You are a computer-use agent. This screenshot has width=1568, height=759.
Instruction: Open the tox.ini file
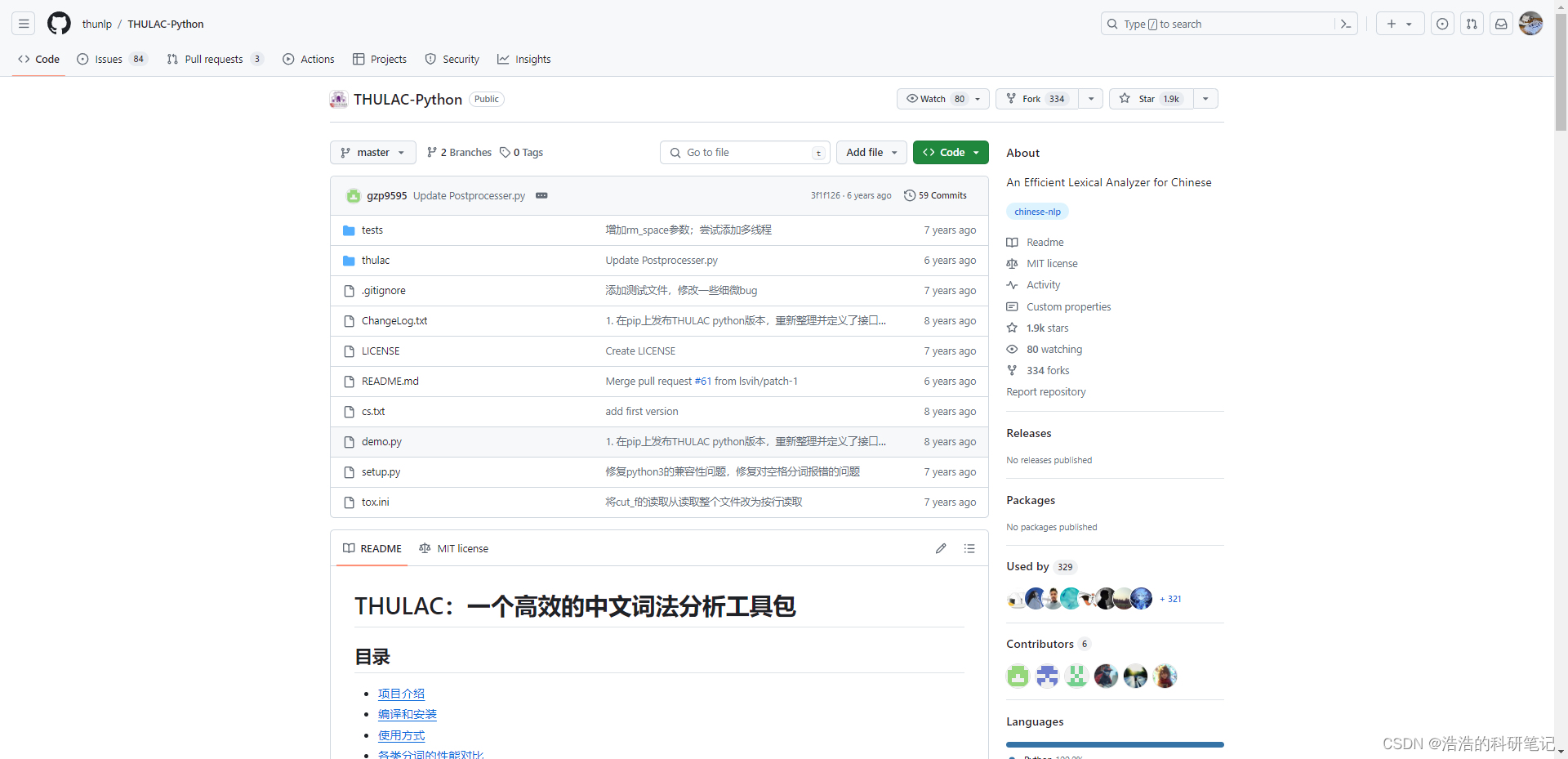click(x=375, y=502)
